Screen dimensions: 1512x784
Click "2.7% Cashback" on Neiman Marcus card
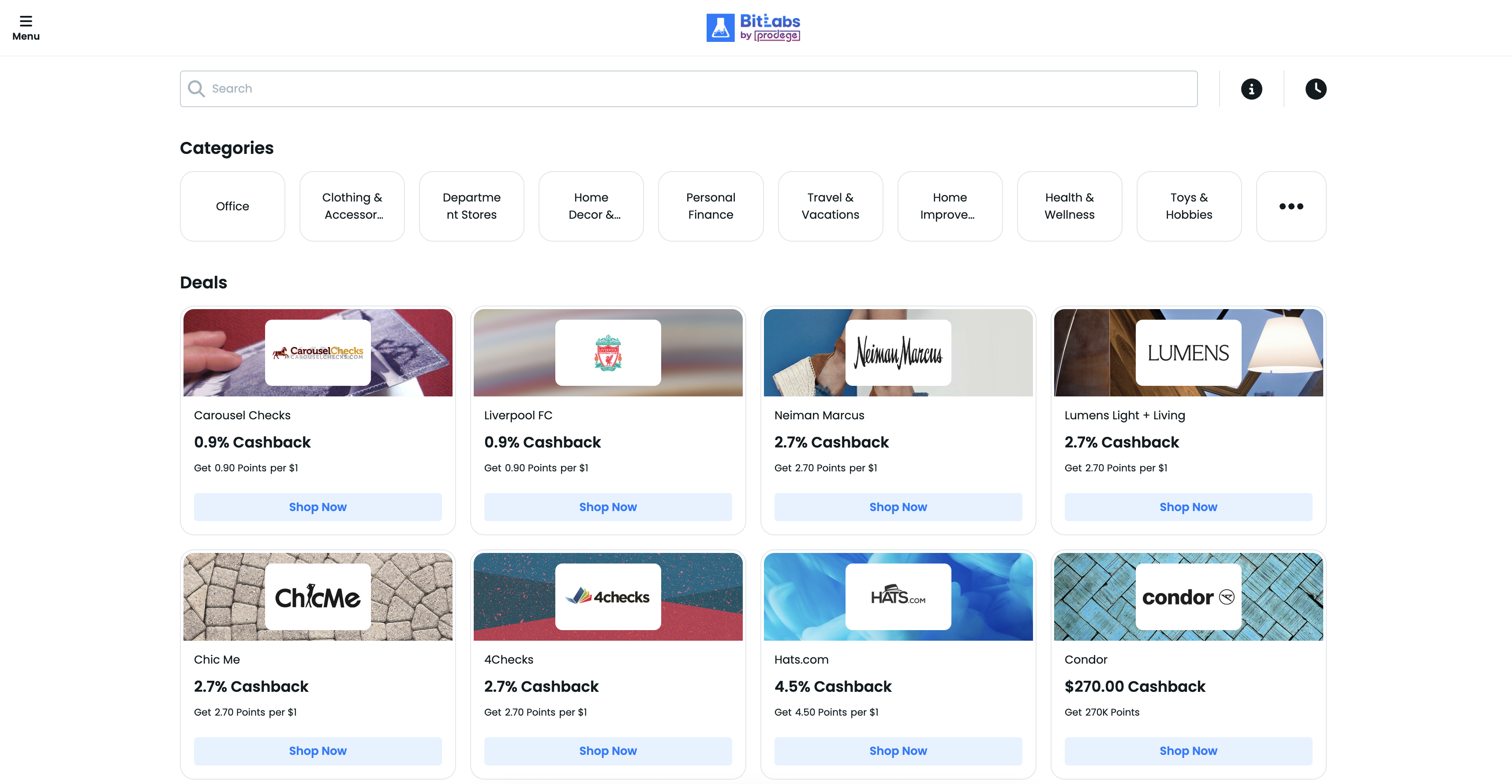tap(832, 442)
